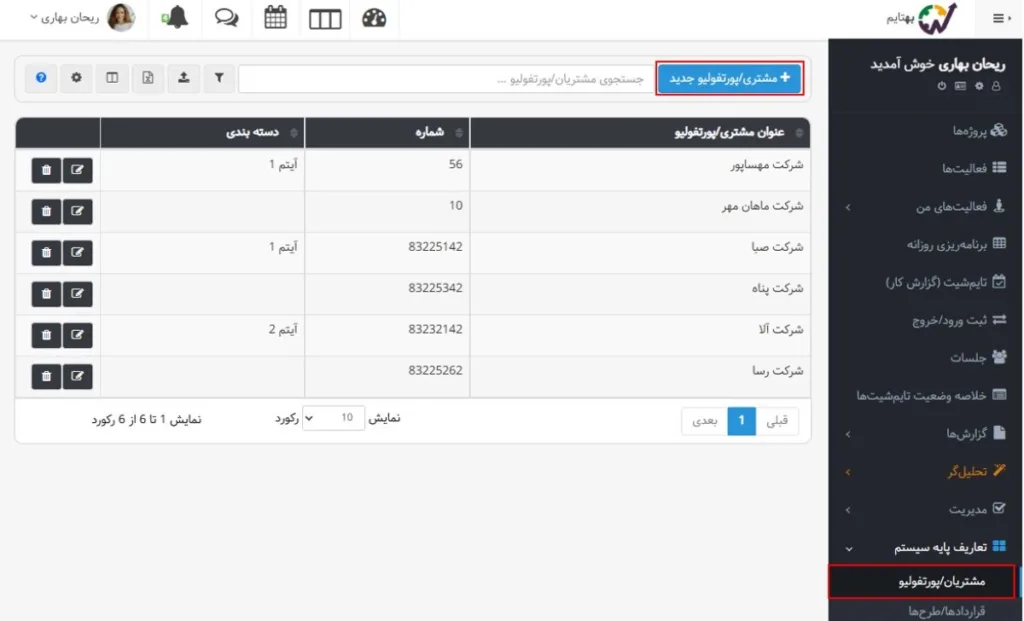Click the filter icon above the table

pos(219,78)
